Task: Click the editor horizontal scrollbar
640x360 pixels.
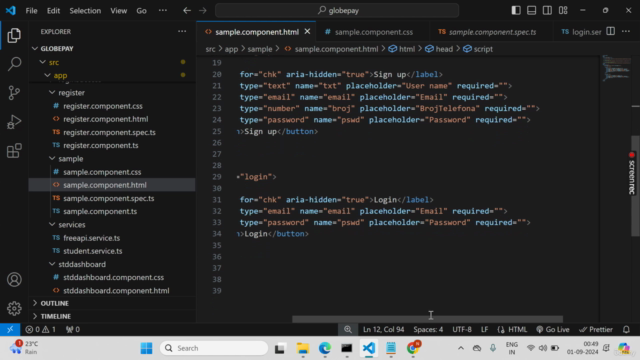Action: [x=427, y=319]
